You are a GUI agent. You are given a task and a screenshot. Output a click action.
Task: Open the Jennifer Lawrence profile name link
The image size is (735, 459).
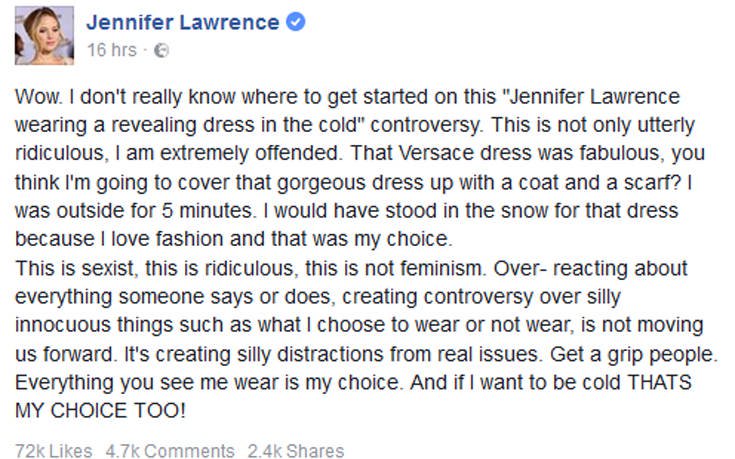click(x=184, y=22)
